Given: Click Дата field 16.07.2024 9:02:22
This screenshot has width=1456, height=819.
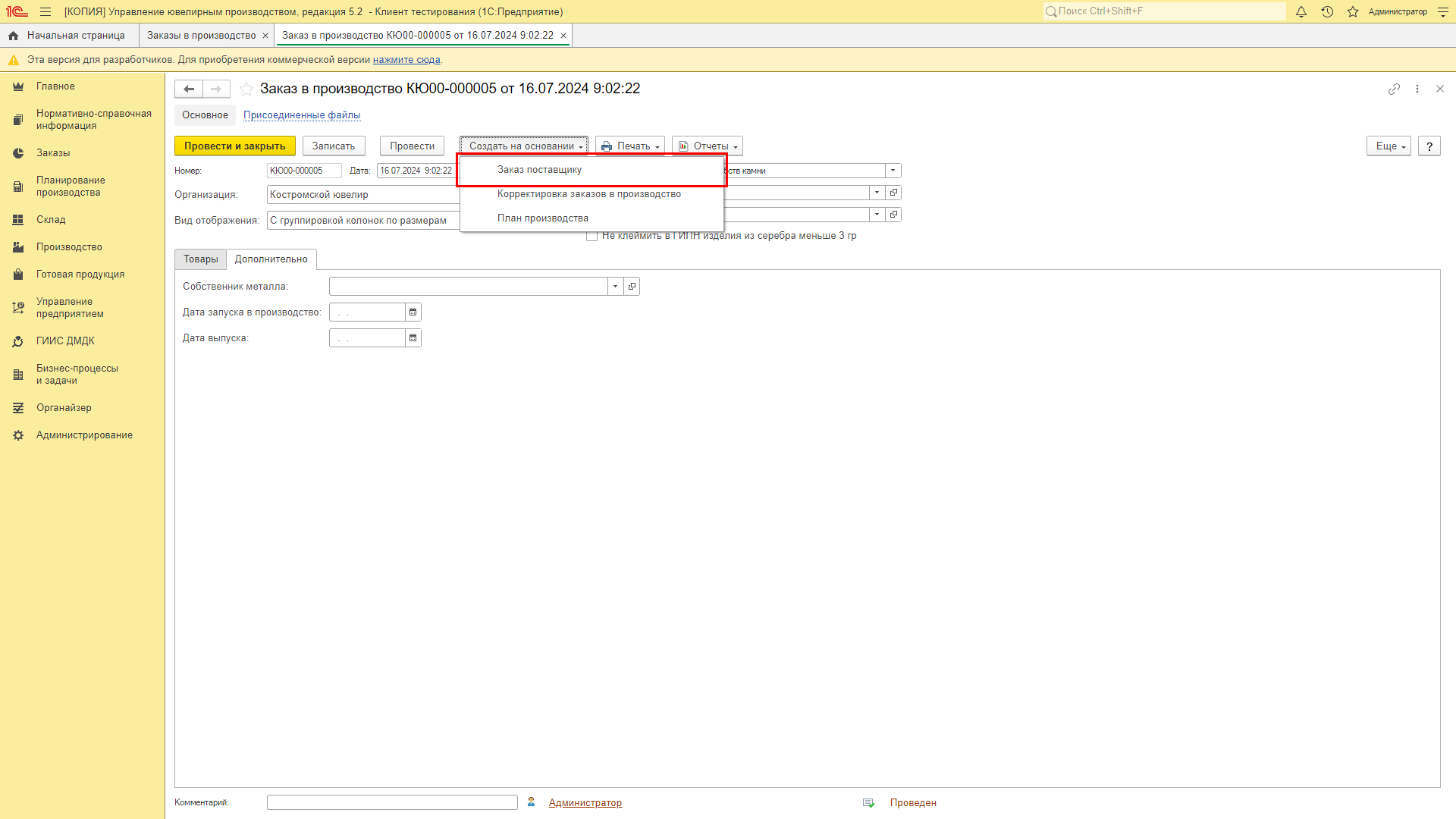Looking at the screenshot, I should click(416, 171).
